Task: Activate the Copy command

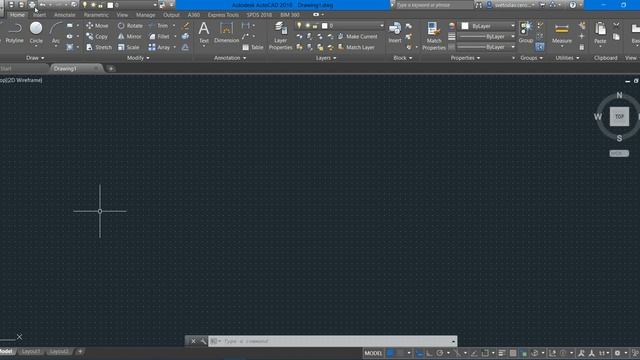Action: tap(97, 36)
